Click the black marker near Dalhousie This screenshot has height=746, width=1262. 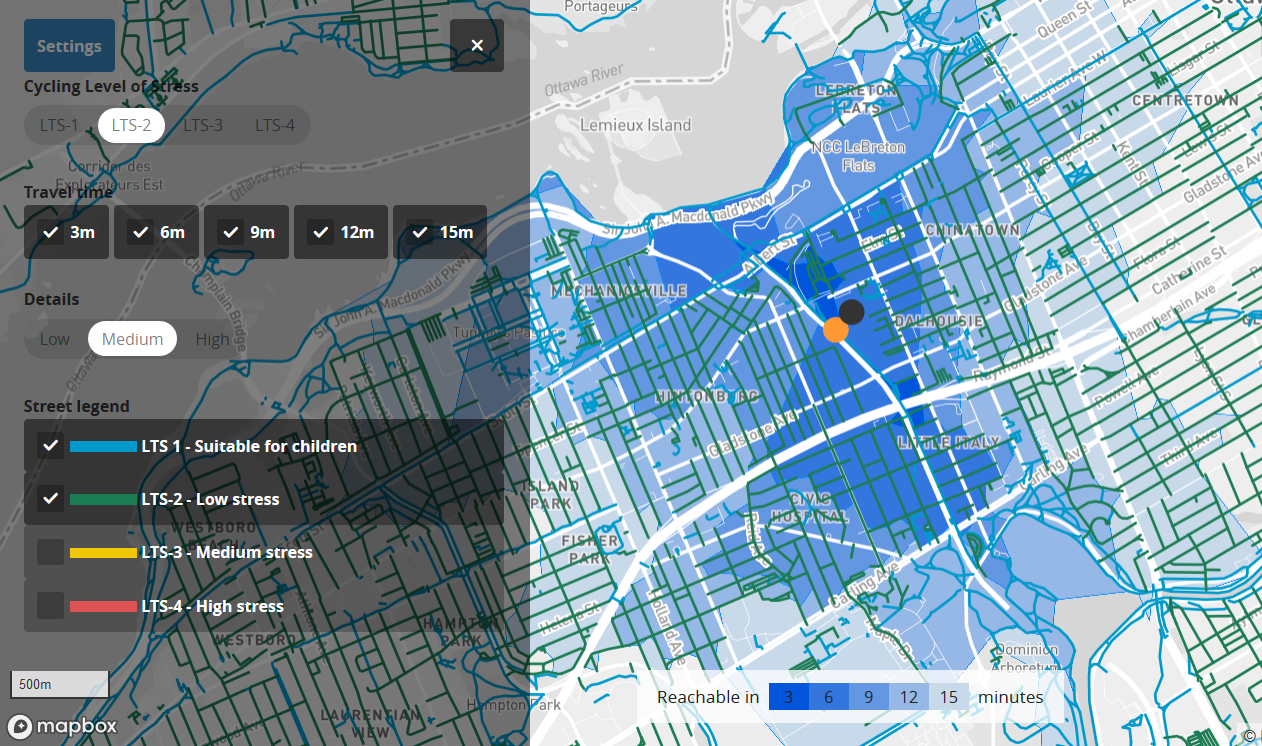pyautogui.click(x=851, y=312)
